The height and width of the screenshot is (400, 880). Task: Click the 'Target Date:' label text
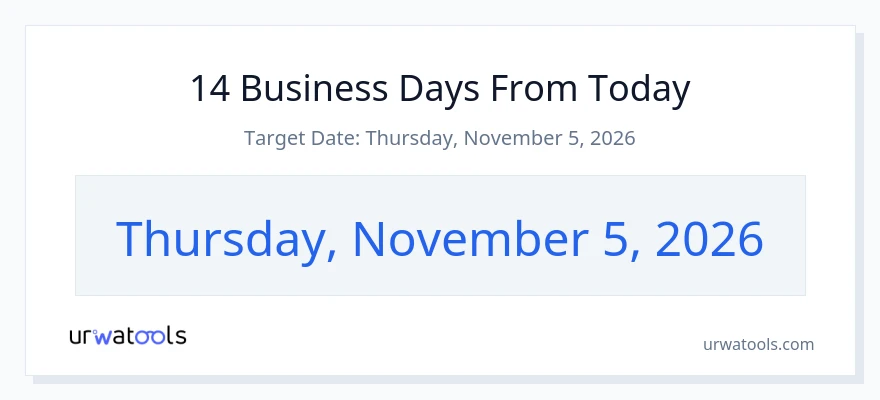(302, 138)
